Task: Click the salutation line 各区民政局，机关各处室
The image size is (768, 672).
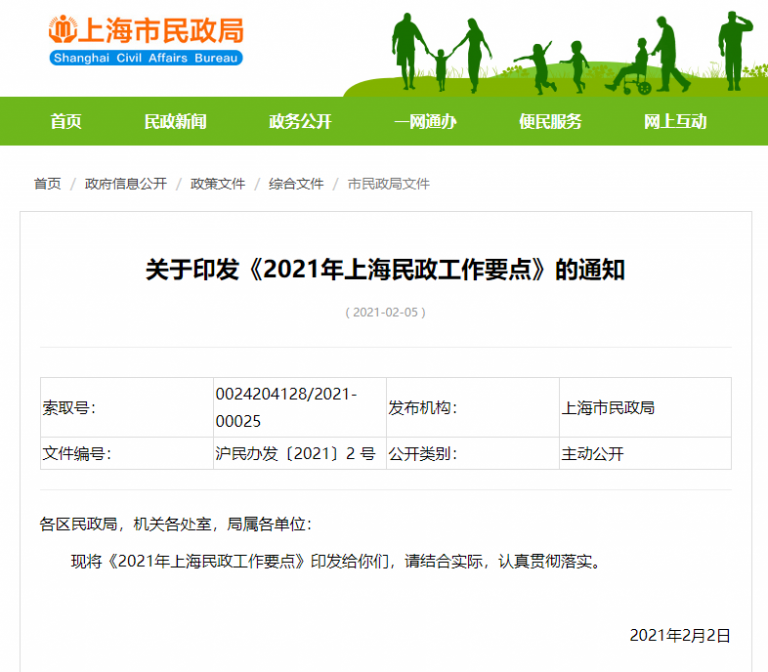Action: 175,525
